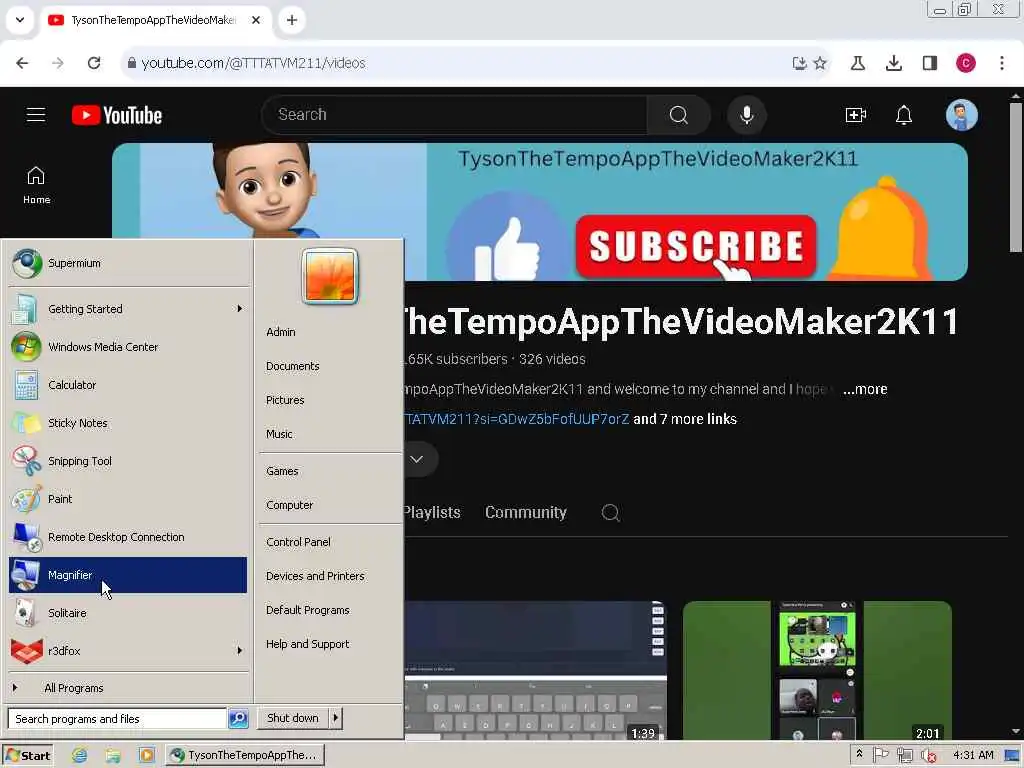Expand r3dfox submenu arrow
The height and width of the screenshot is (768, 1024).
pos(240,650)
